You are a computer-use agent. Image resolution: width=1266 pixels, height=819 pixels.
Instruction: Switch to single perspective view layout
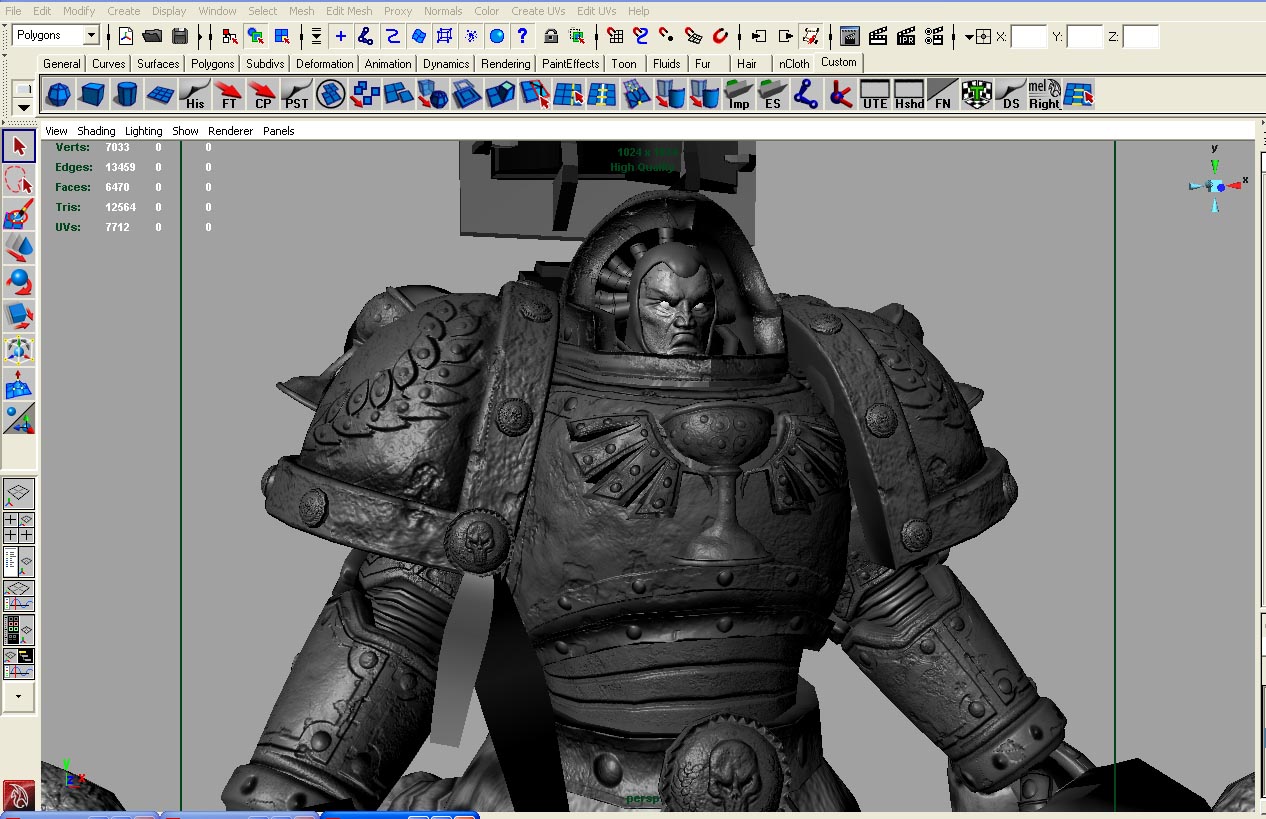(19, 494)
